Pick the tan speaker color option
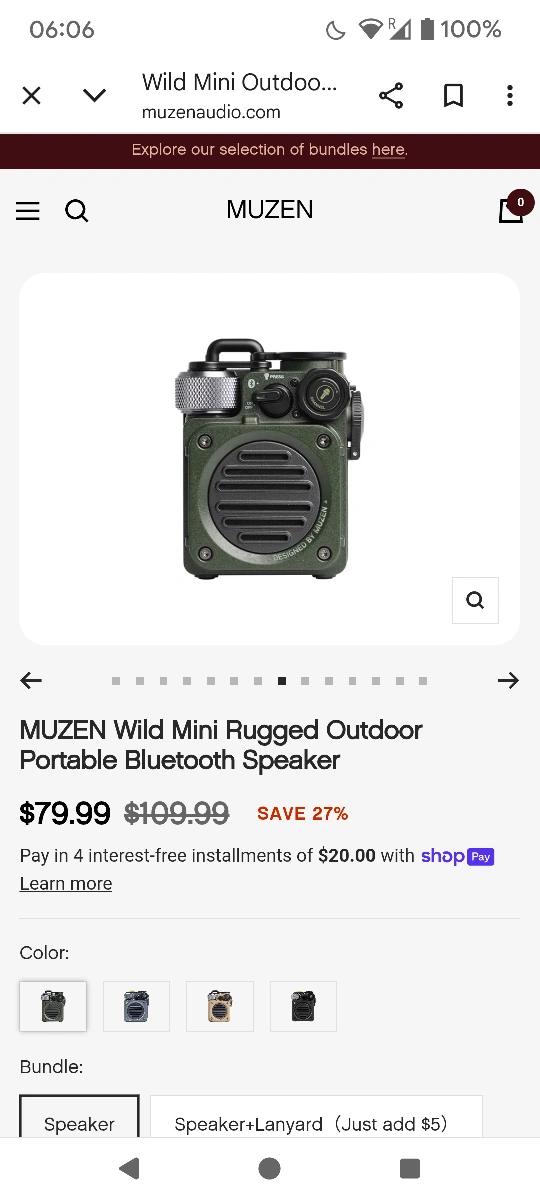Screen dimensions: 540x1200 pos(220,1006)
